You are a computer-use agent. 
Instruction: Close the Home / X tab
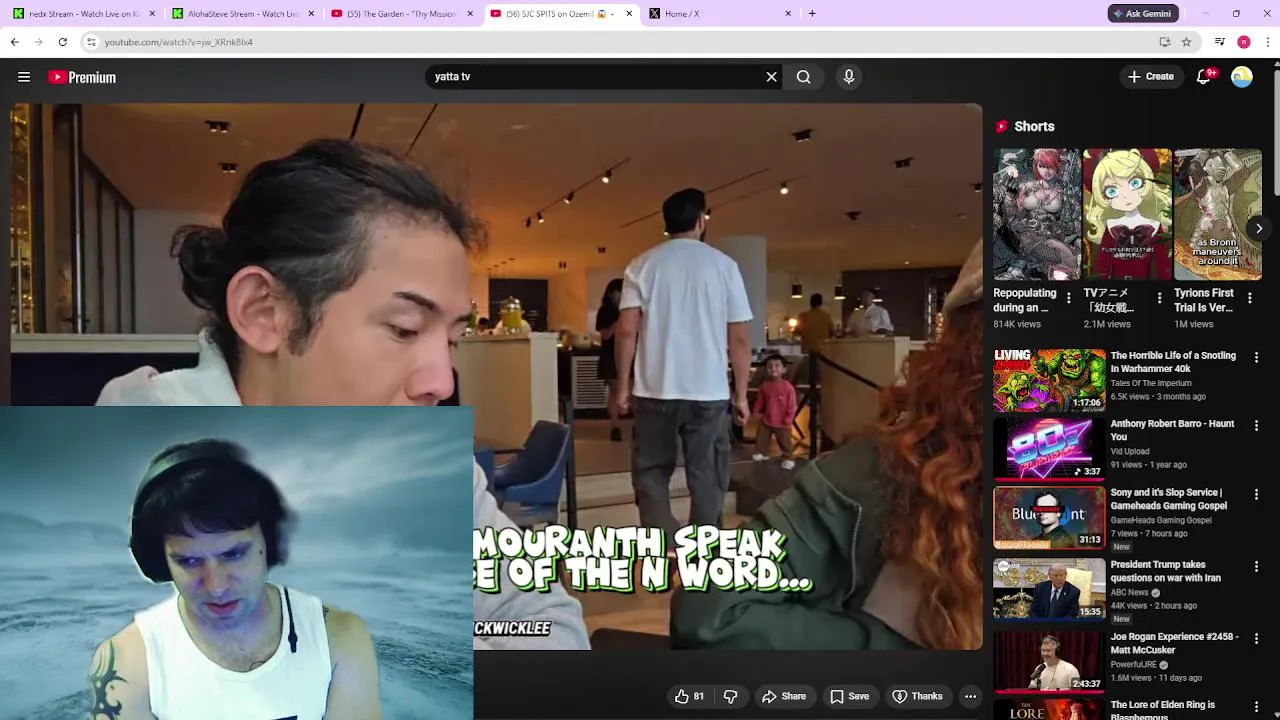pyautogui.click(x=788, y=13)
